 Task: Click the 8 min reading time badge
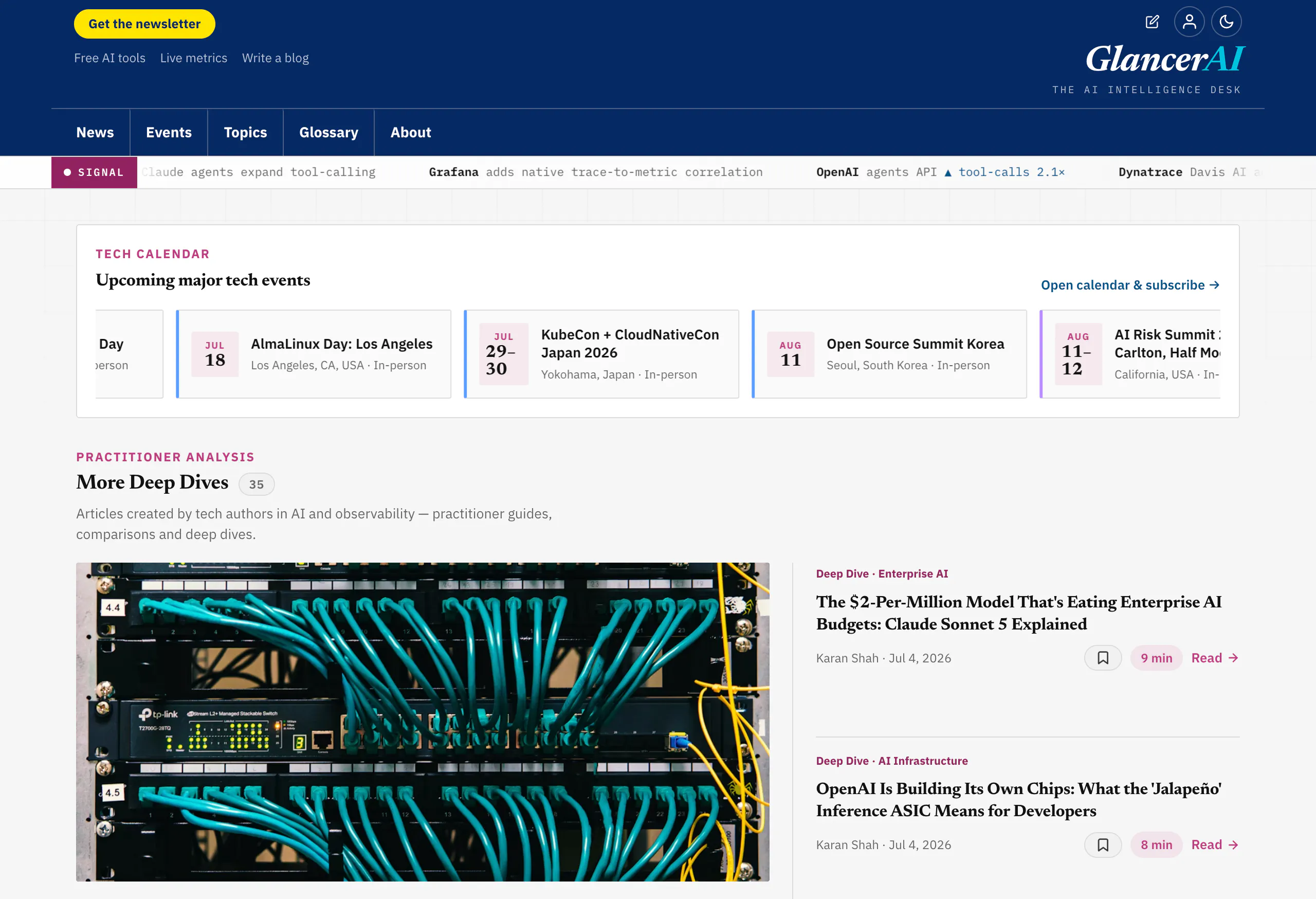point(1156,844)
